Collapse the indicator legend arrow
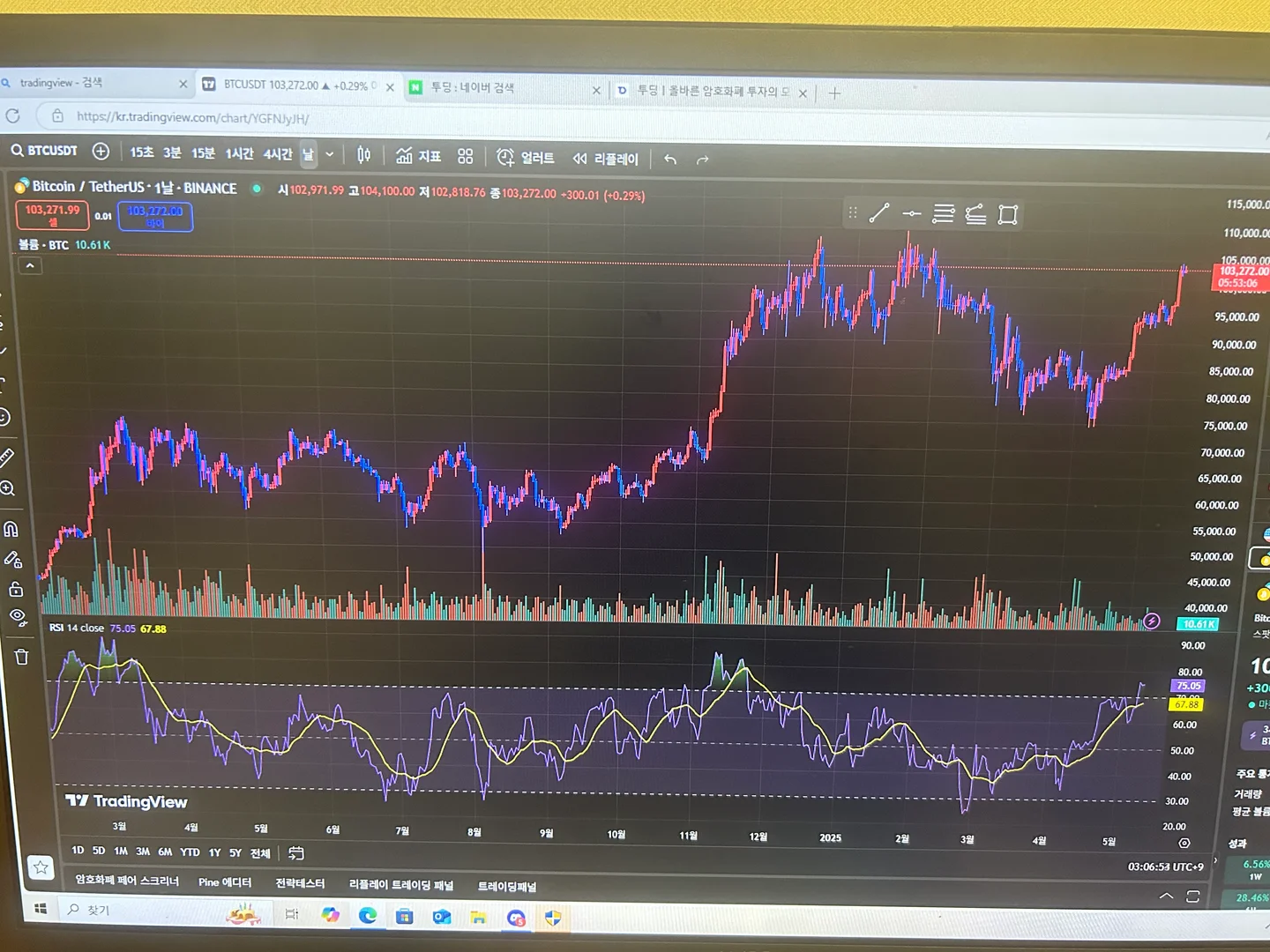The width and height of the screenshot is (1270, 952). click(30, 265)
